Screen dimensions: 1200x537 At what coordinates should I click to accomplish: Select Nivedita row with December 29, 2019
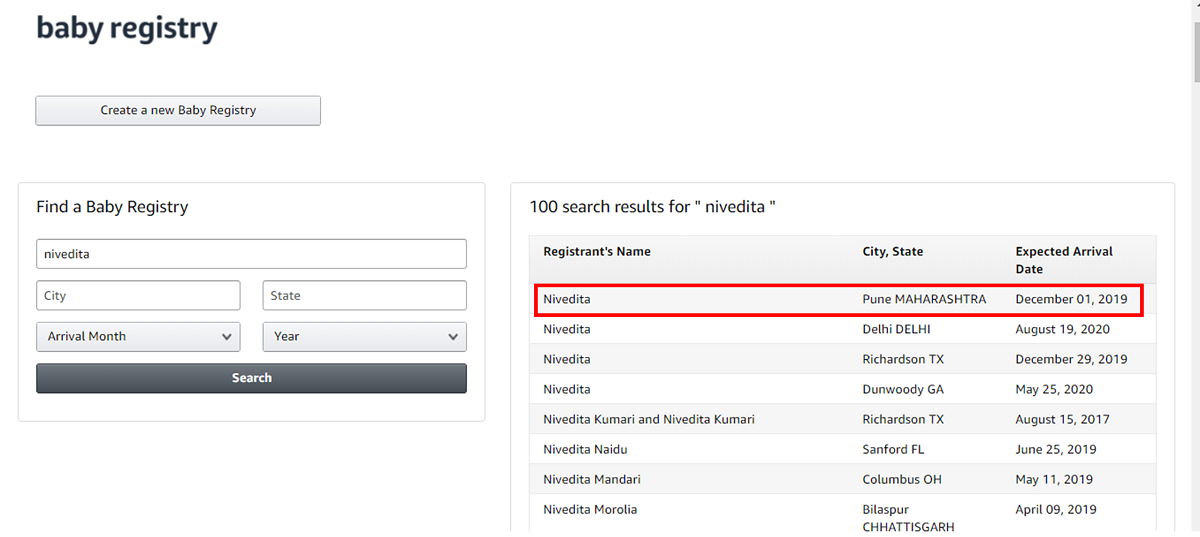842,359
